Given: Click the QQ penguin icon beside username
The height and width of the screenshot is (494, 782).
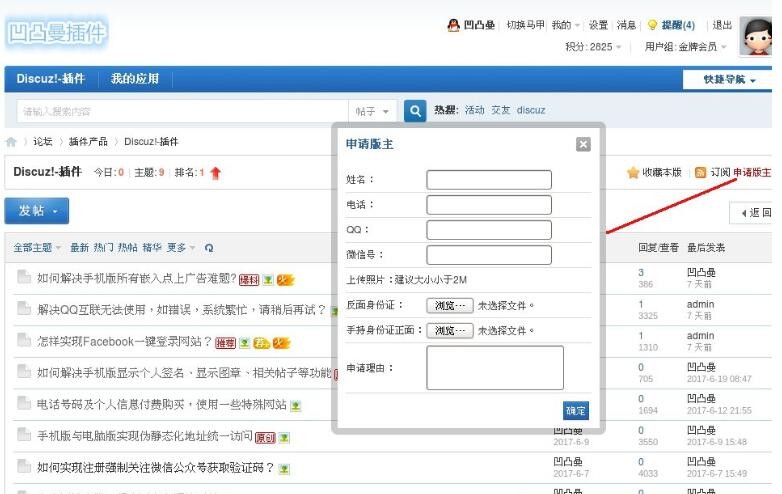Looking at the screenshot, I should (453, 25).
